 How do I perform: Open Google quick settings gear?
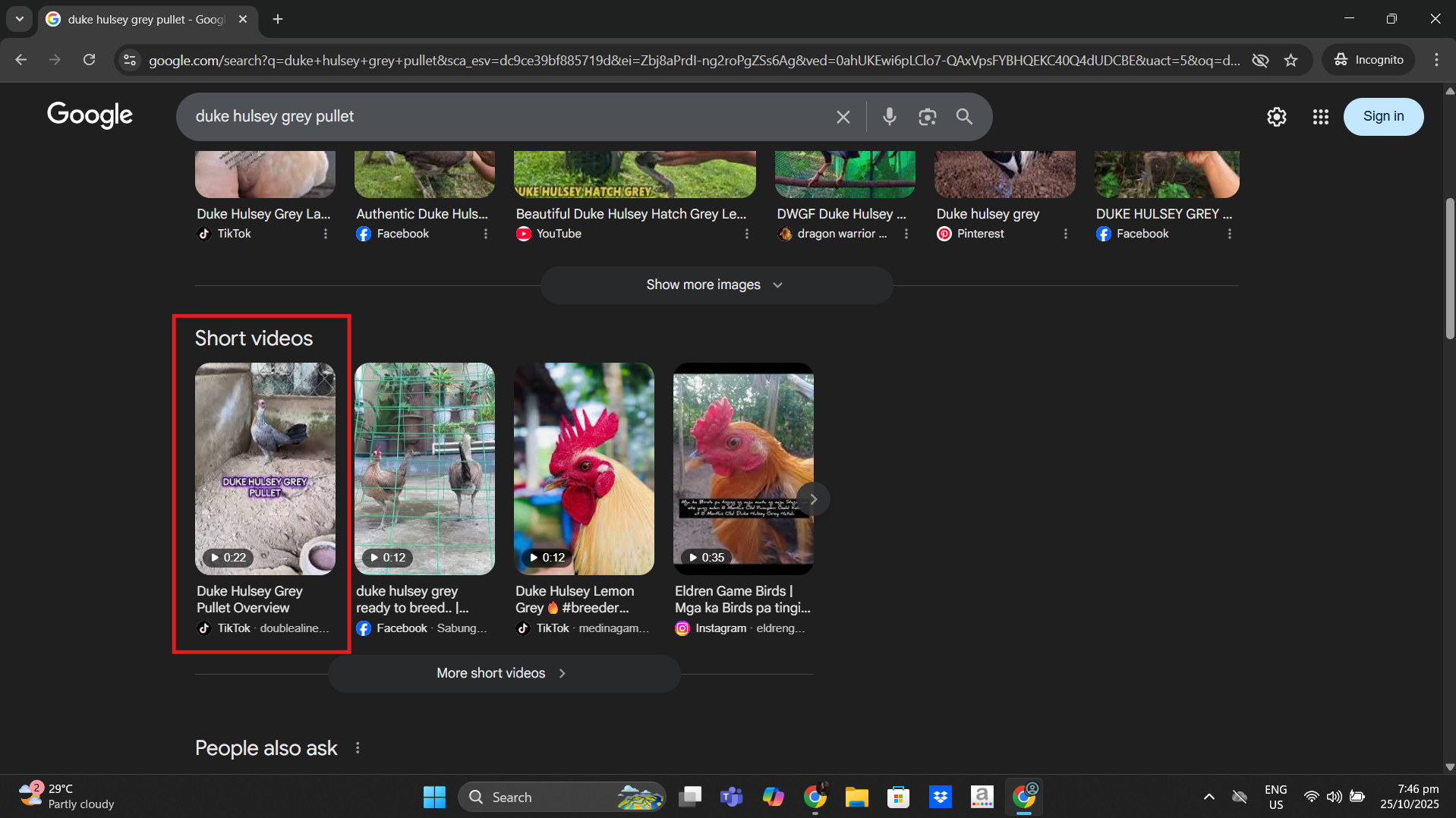(x=1276, y=117)
